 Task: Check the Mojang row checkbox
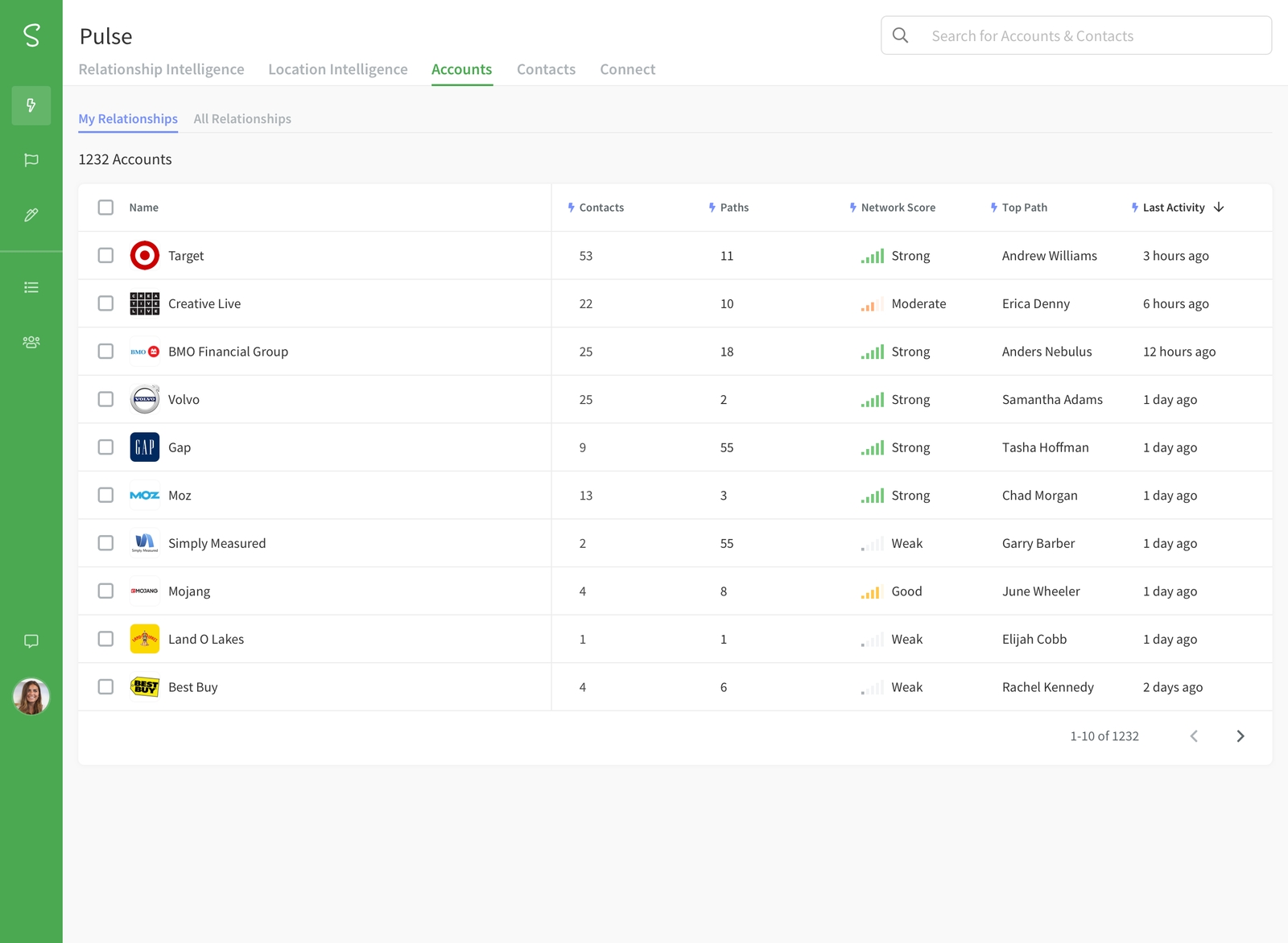(x=105, y=591)
